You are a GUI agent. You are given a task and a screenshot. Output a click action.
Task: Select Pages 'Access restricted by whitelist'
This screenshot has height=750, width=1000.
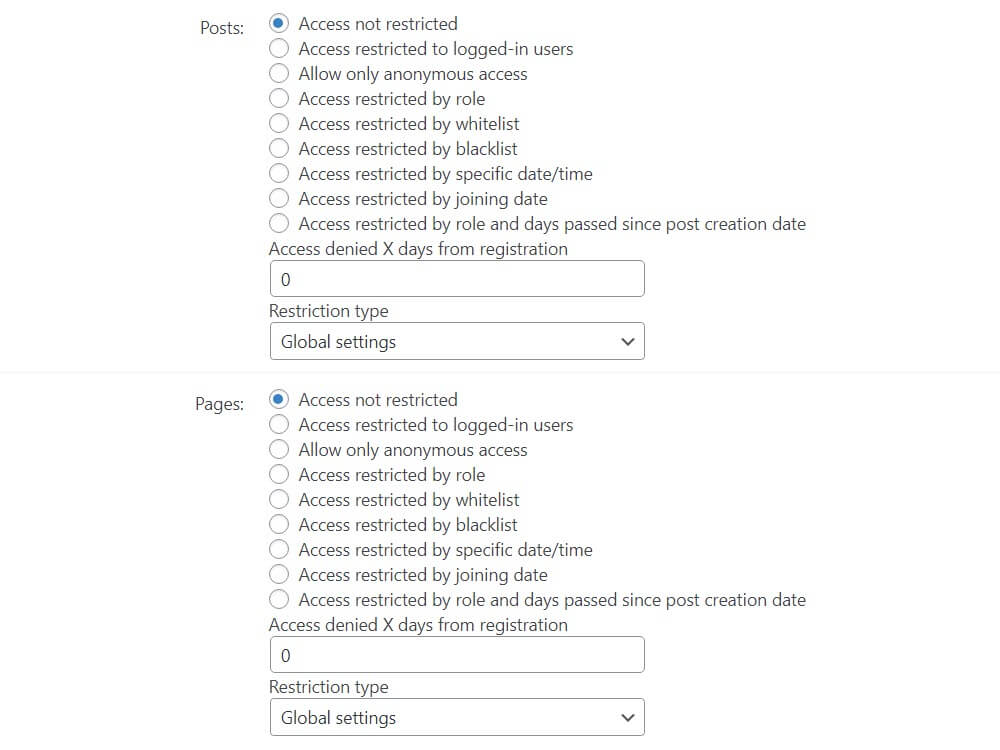280,499
